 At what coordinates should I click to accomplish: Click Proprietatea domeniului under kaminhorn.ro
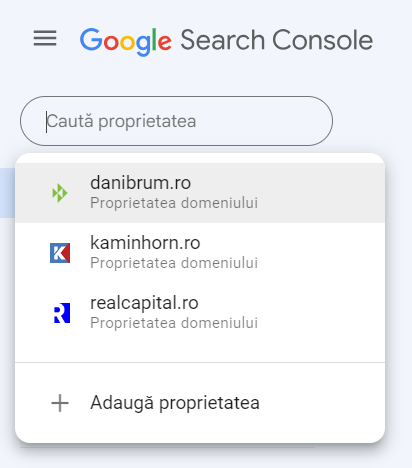pos(174,263)
